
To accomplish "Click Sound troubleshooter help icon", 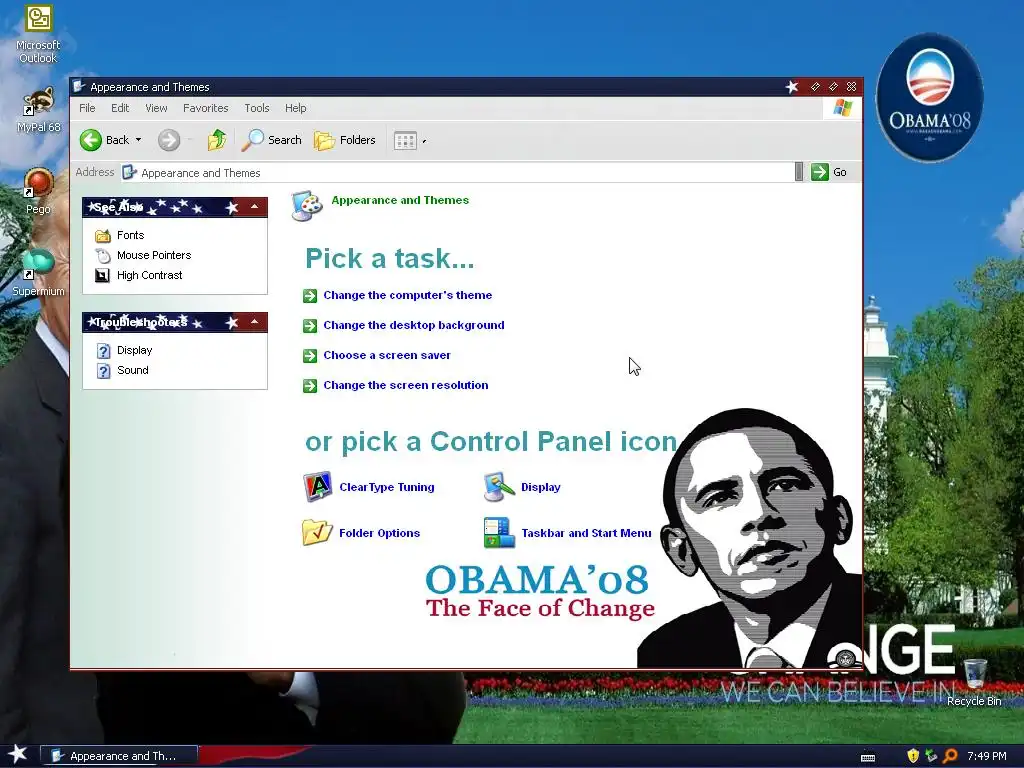I will pyautogui.click(x=103, y=371).
